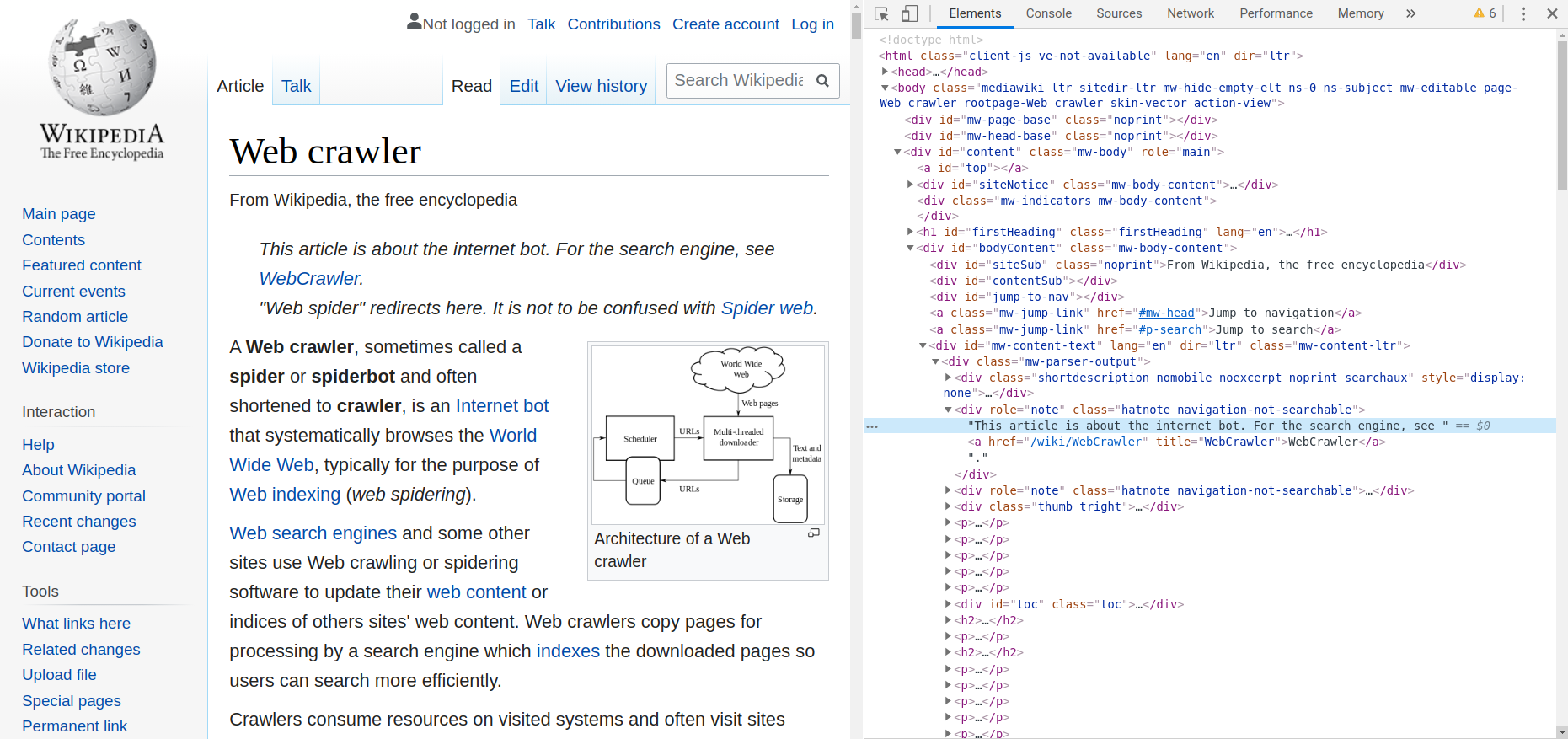Viewport: 1568px width, 739px height.
Task: Collapse the bodyContent div node
Action: [x=910, y=249]
